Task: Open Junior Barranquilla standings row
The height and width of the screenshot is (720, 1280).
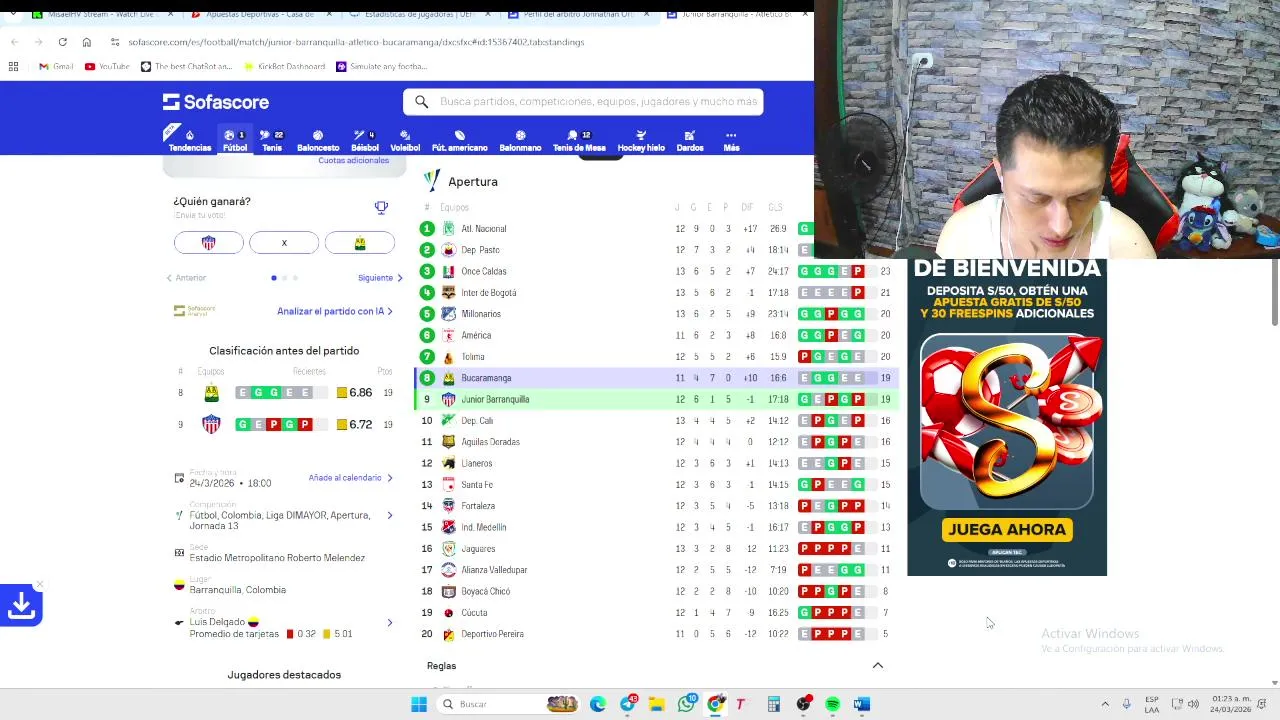Action: point(656,399)
